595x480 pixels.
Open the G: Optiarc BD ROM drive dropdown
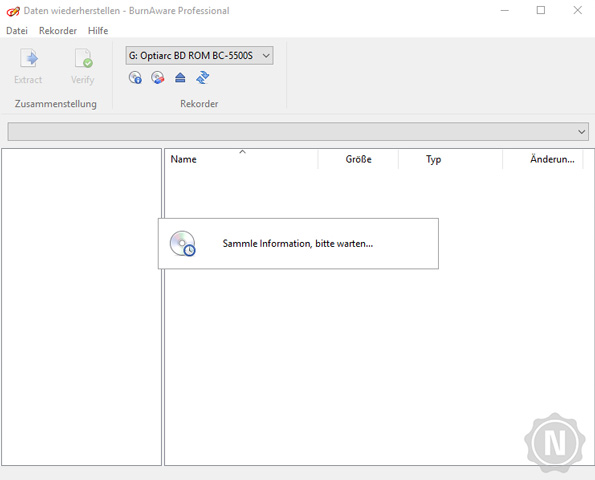point(199,56)
